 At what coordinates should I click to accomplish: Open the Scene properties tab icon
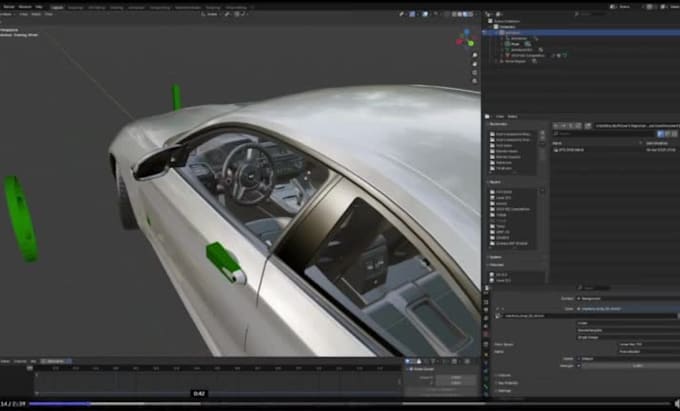[x=486, y=326]
